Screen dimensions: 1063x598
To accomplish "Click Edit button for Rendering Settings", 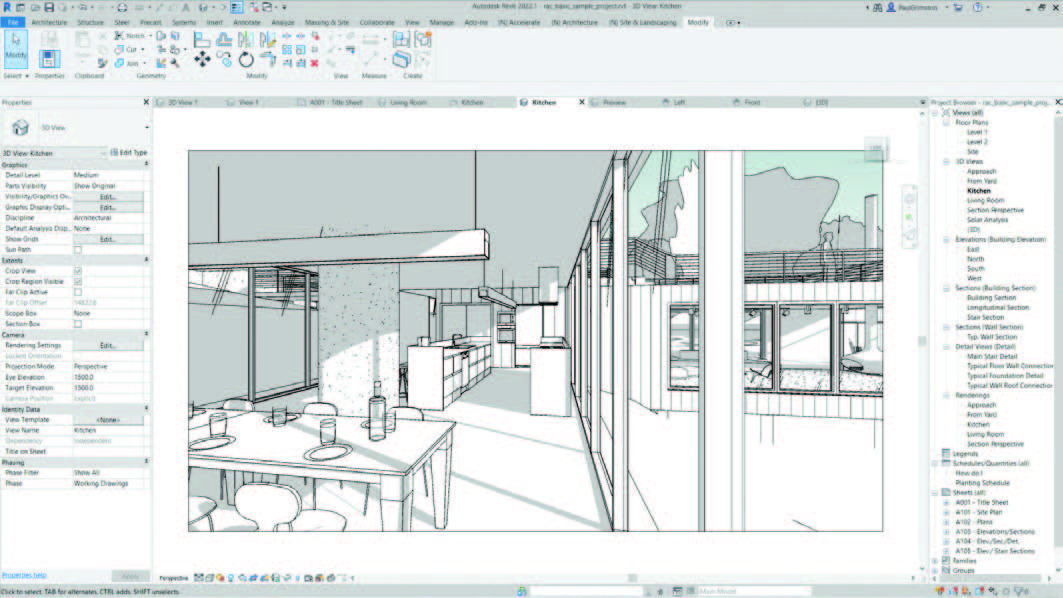I will click(x=108, y=345).
